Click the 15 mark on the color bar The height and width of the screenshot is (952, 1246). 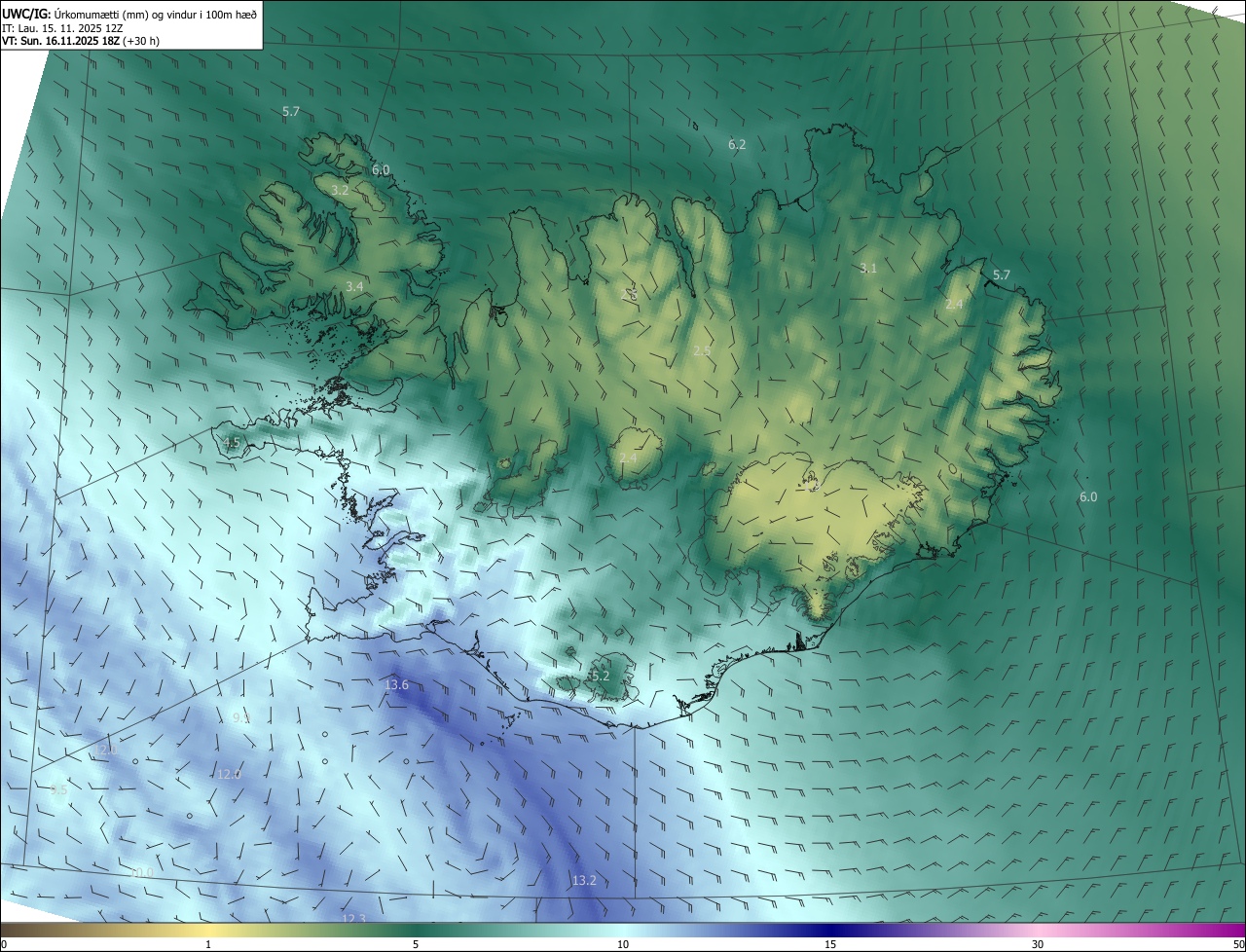point(830,944)
